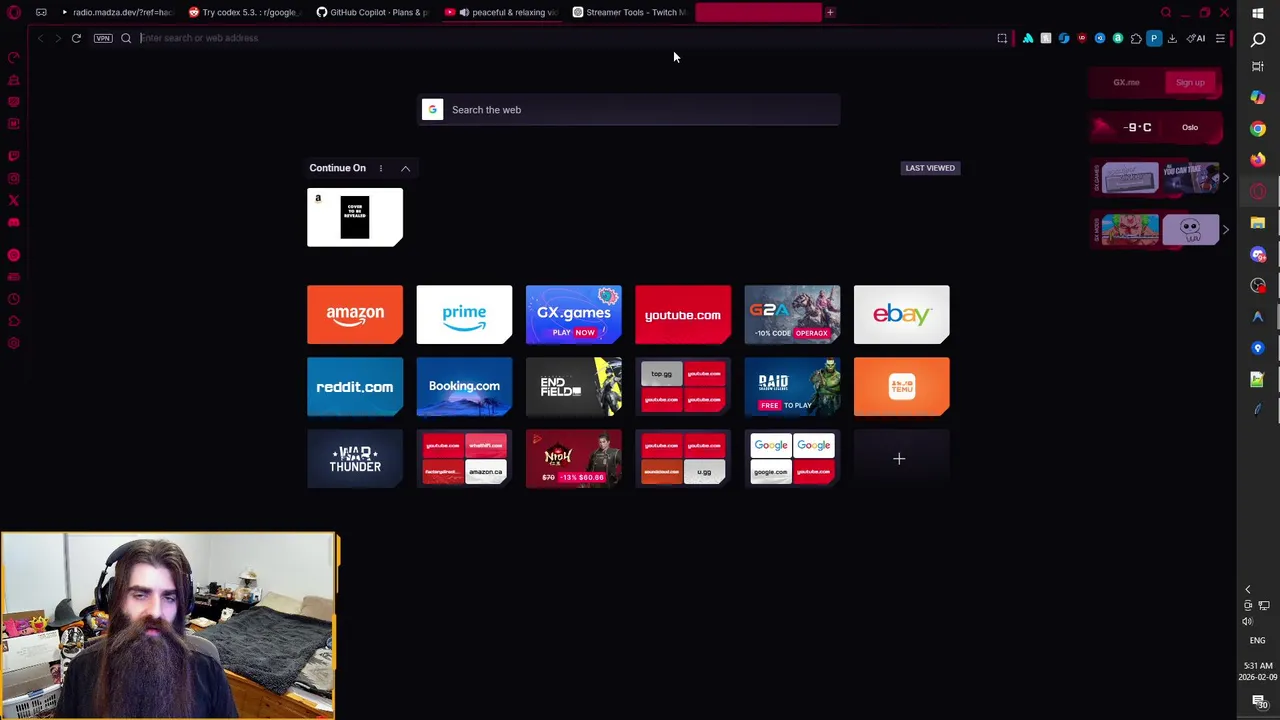The height and width of the screenshot is (720, 1280).
Task: Open the tab search magnifier in title bar
Action: [1166, 12]
